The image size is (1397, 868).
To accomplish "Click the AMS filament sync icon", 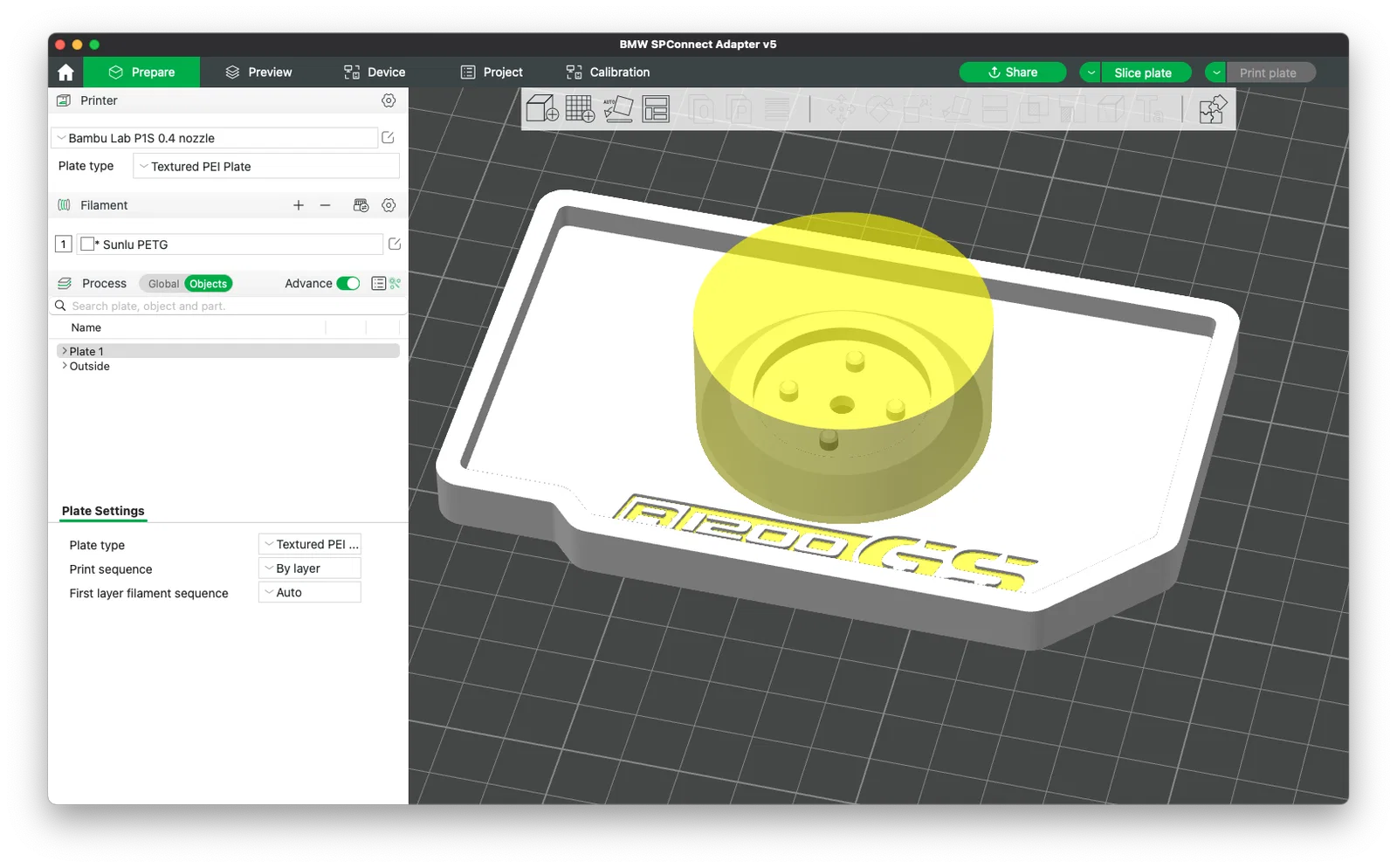I will coord(361,205).
